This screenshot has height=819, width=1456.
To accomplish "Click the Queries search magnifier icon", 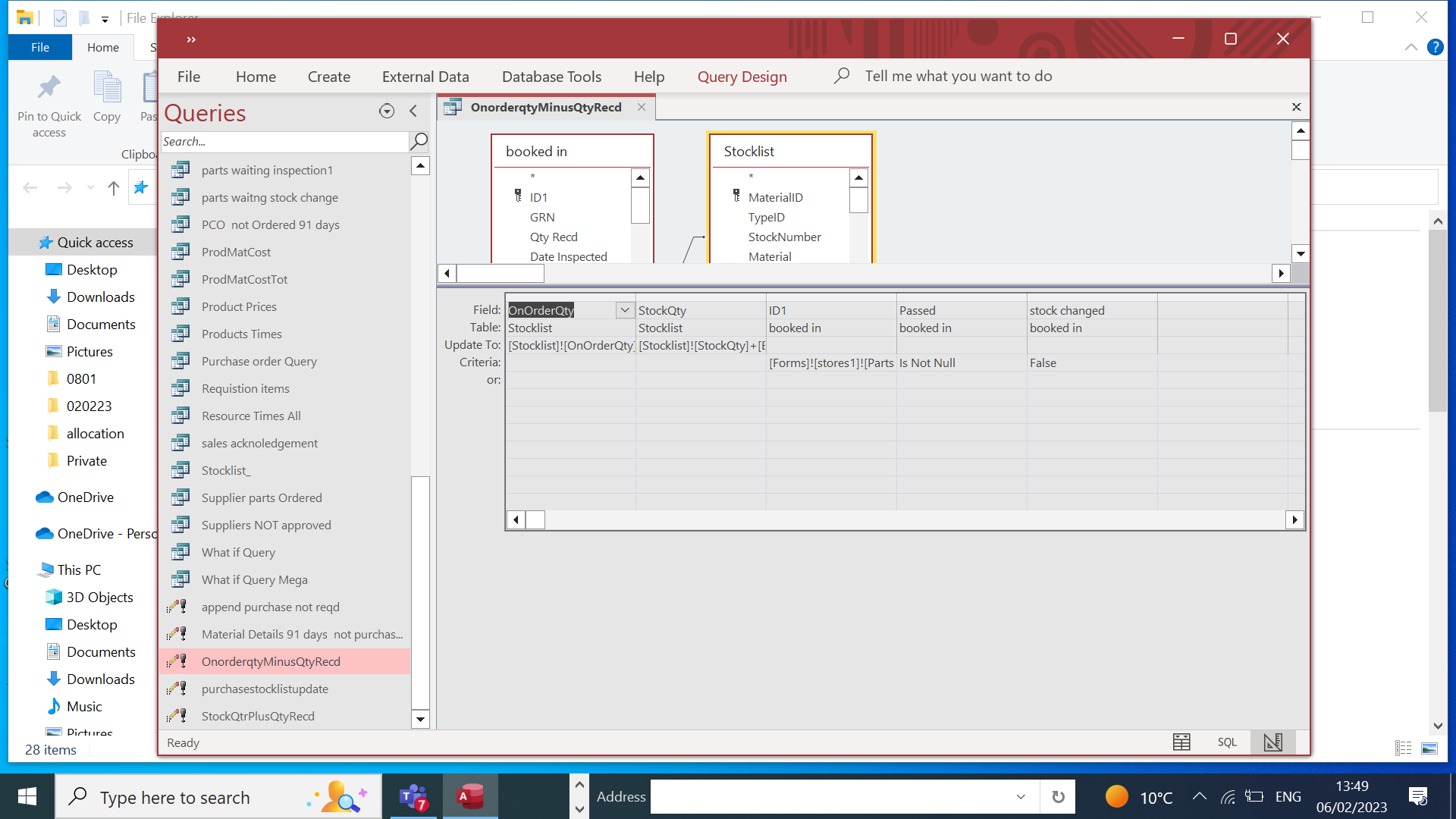I will pos(419,141).
